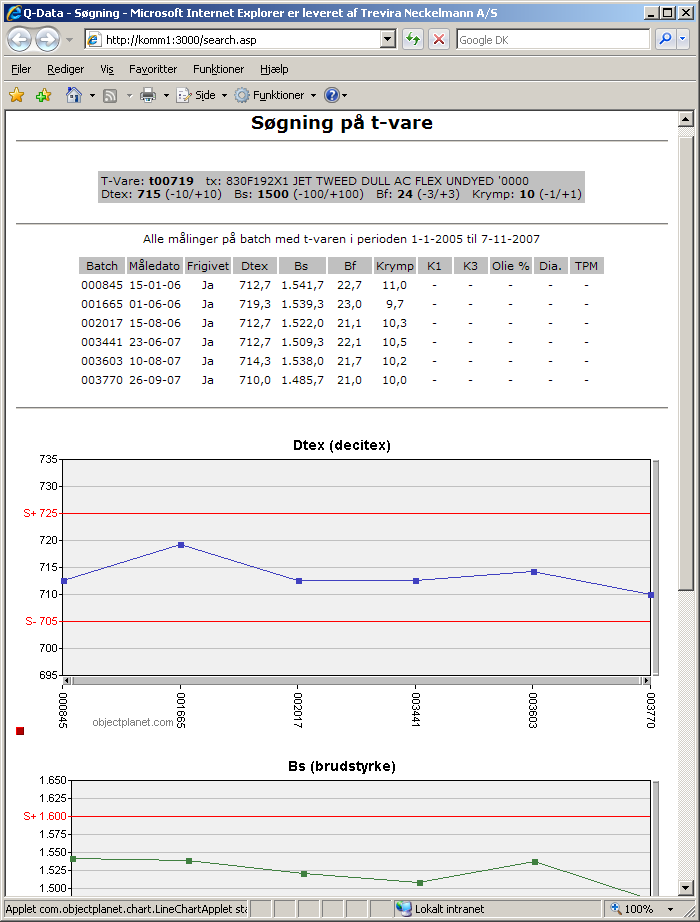Click the vertical page scrollbar thumb
The width and height of the screenshot is (700, 922).
point(685,363)
